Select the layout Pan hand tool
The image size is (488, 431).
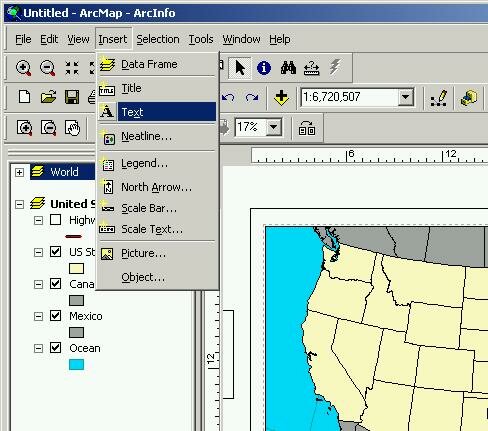72,128
